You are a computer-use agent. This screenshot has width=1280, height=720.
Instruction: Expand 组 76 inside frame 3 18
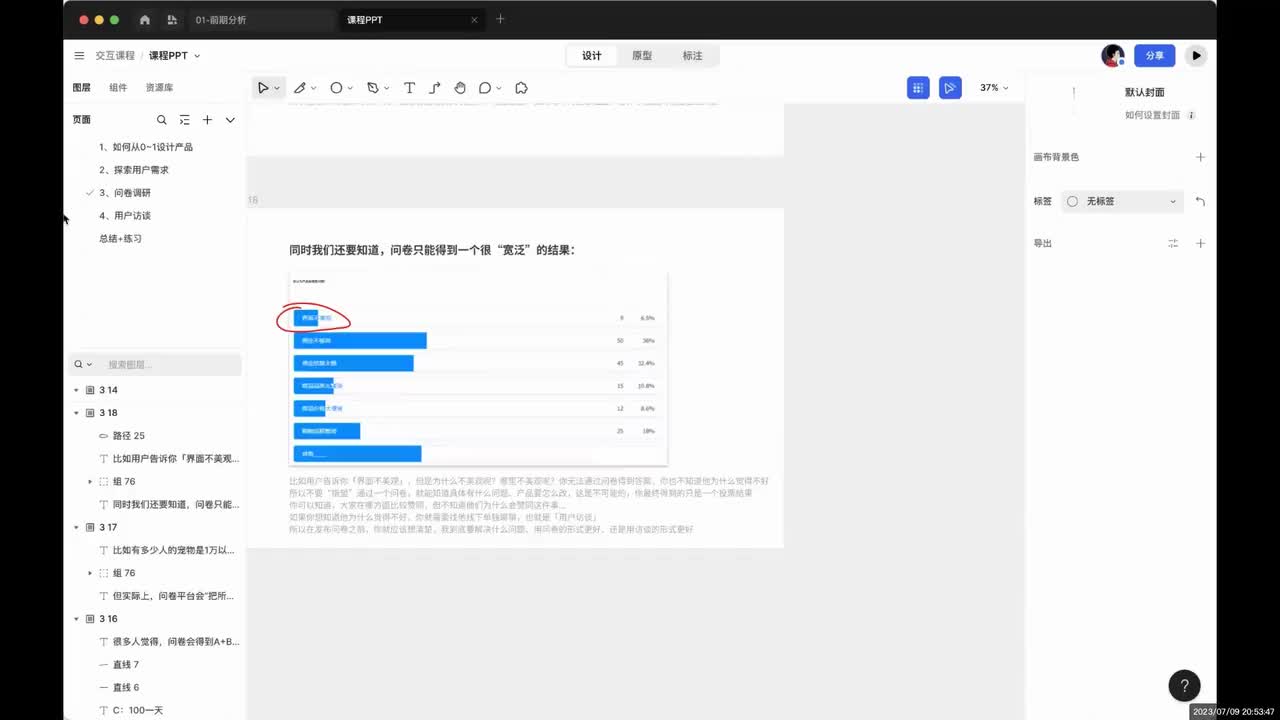click(x=90, y=482)
